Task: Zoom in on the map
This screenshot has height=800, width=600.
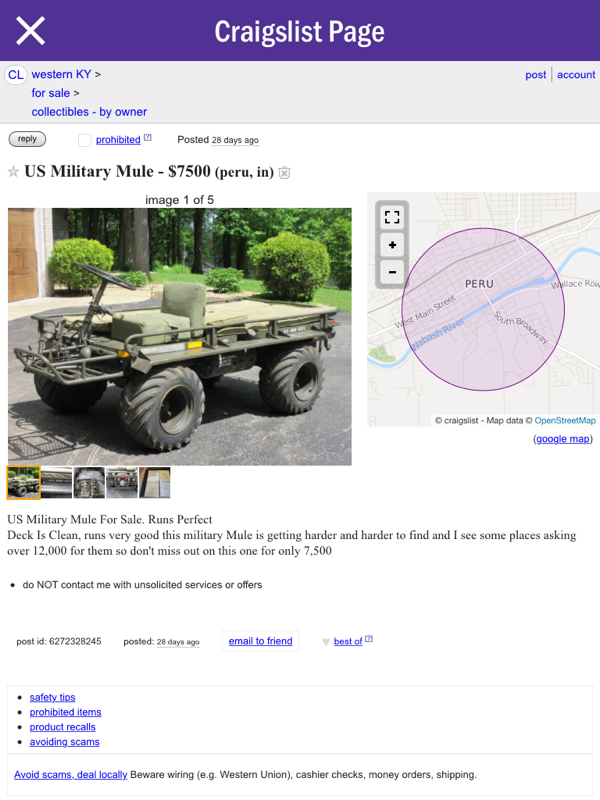Action: coord(392,245)
